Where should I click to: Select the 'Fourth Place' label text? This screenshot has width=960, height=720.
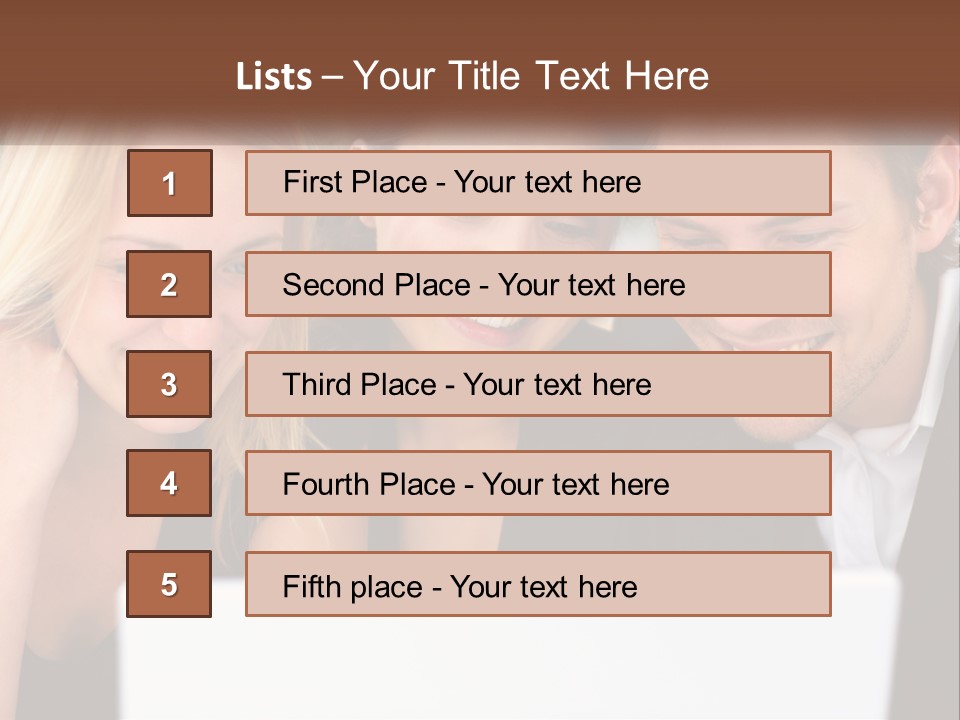pos(368,485)
